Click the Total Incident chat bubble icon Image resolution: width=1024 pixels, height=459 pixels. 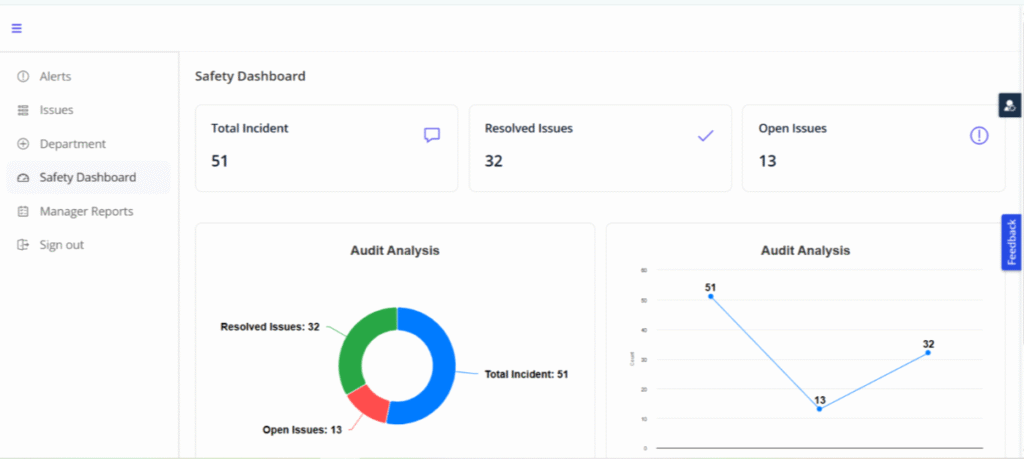432,135
